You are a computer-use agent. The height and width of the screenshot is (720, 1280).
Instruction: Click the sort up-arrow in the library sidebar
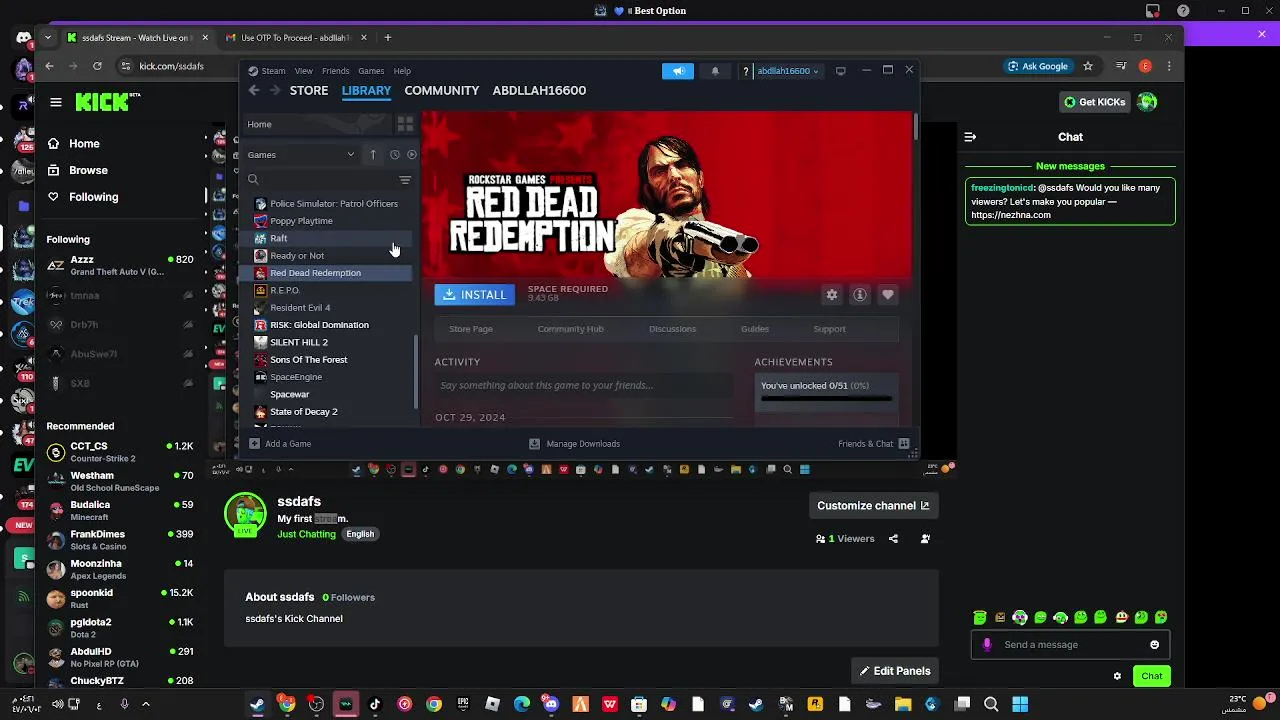point(373,155)
